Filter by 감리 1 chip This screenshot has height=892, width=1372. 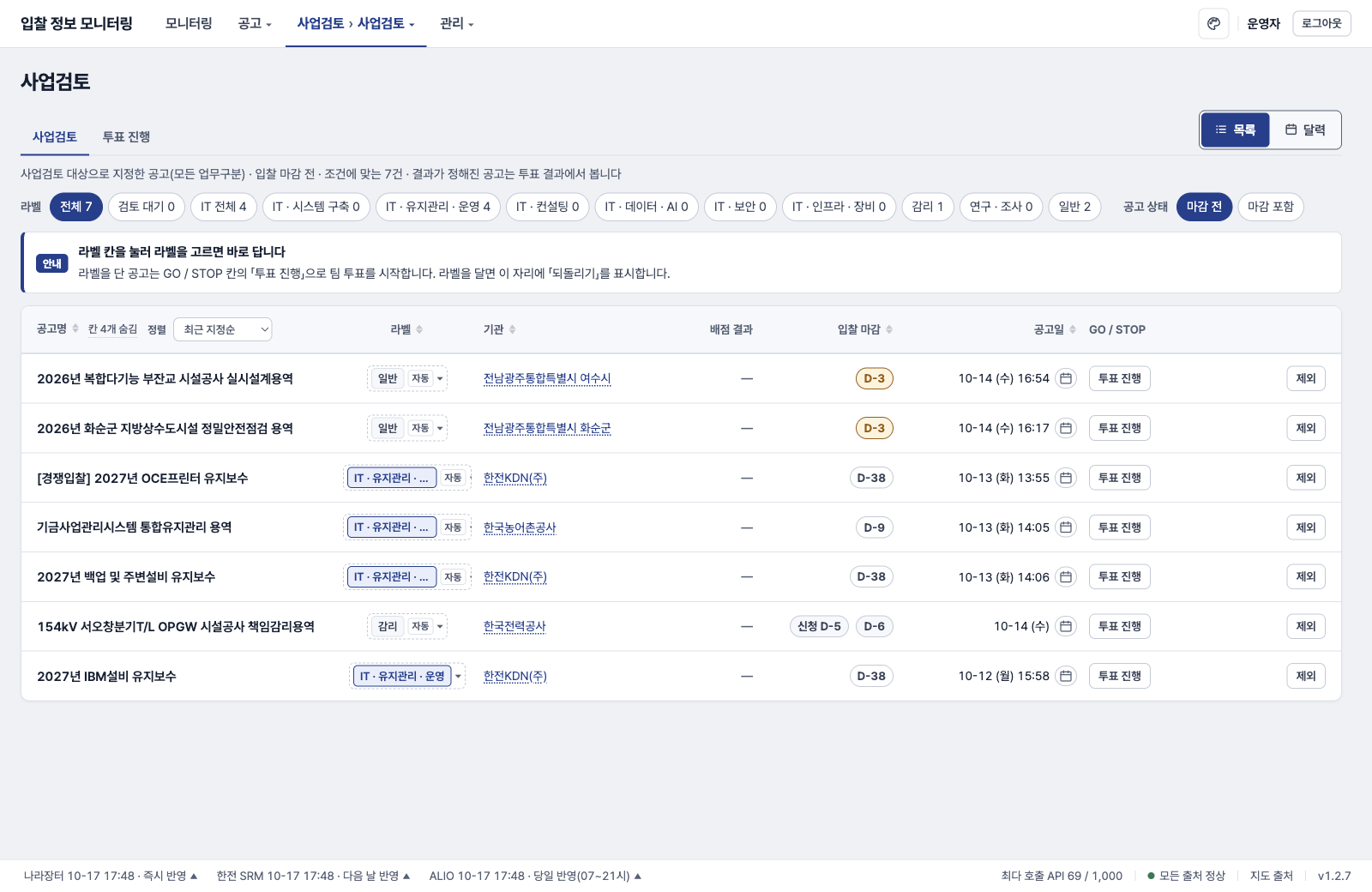pos(928,207)
